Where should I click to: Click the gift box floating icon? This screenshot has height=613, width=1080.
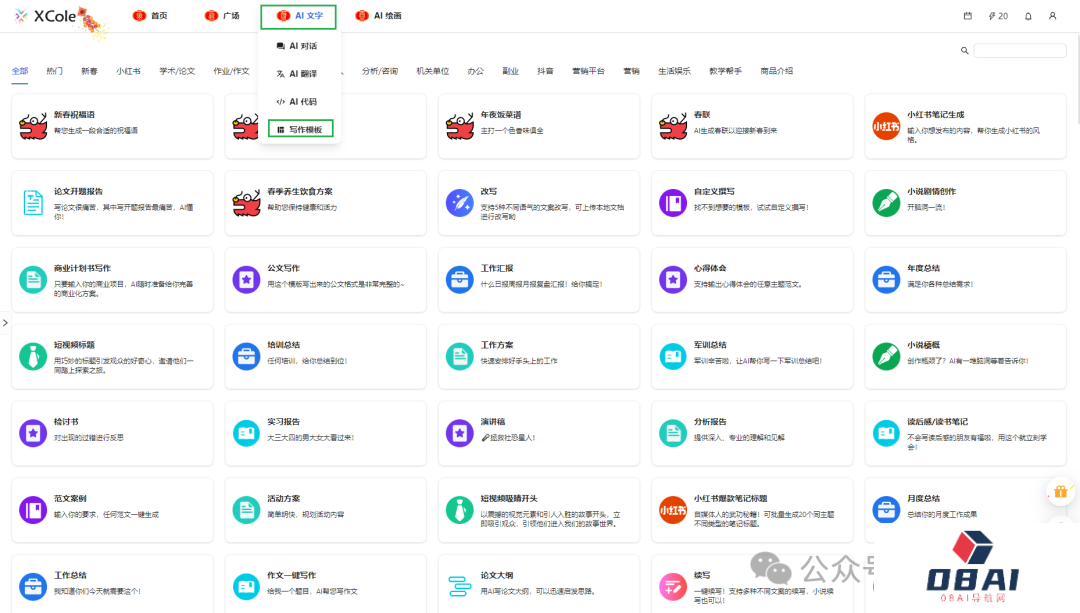1058,492
